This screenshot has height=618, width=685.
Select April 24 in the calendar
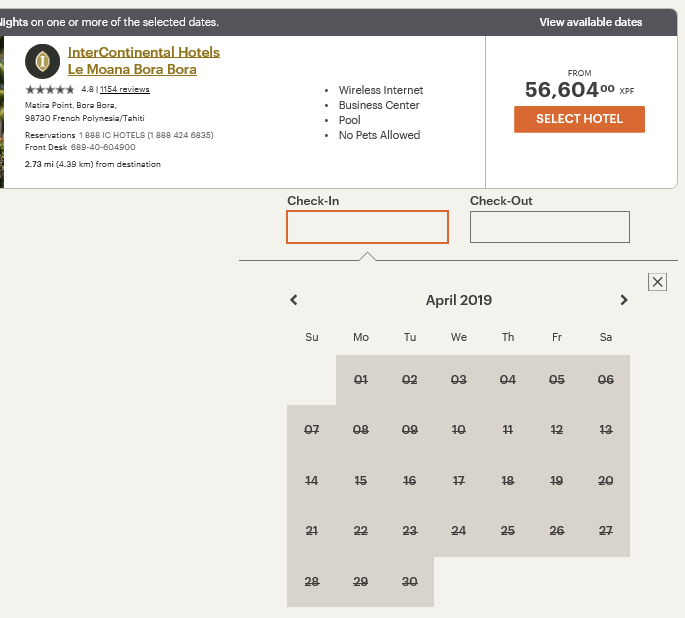tap(459, 531)
